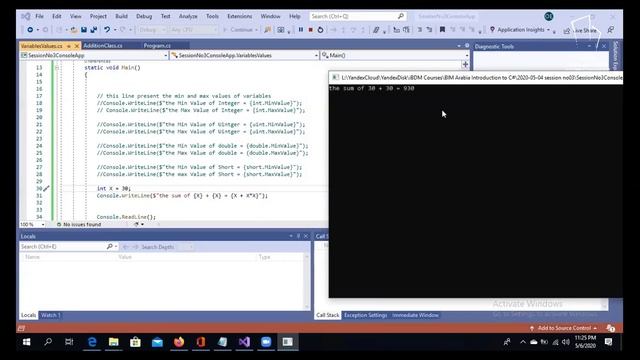Click the search magnifier in Quick Launch
This screenshot has width=640, height=360.
pyautogui.click(x=401, y=16)
